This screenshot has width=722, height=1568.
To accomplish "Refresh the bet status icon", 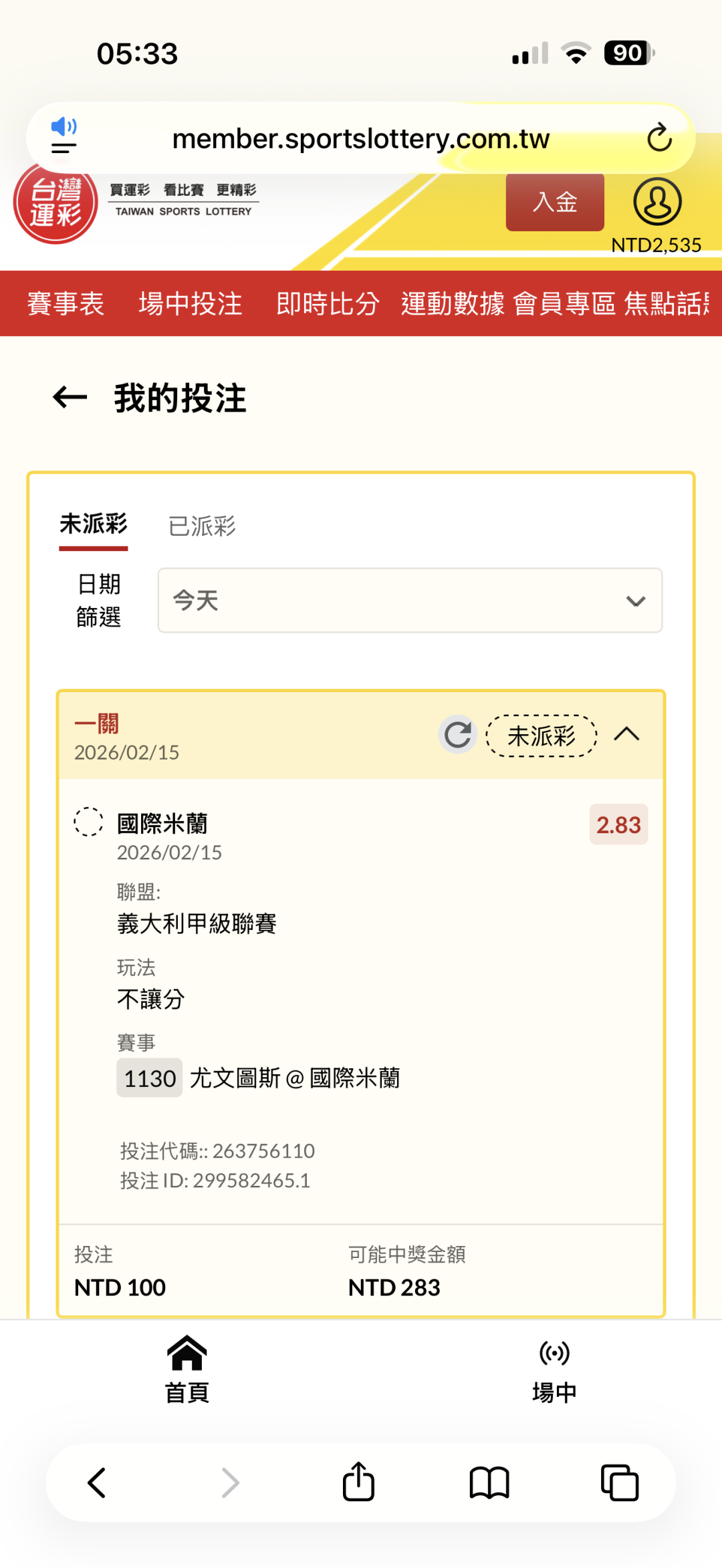I will coord(458,735).
